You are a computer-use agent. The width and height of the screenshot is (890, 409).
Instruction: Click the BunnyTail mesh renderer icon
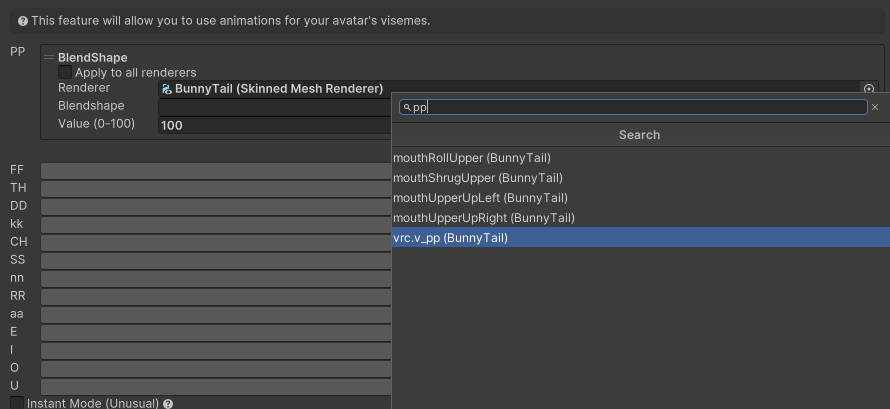coord(166,89)
